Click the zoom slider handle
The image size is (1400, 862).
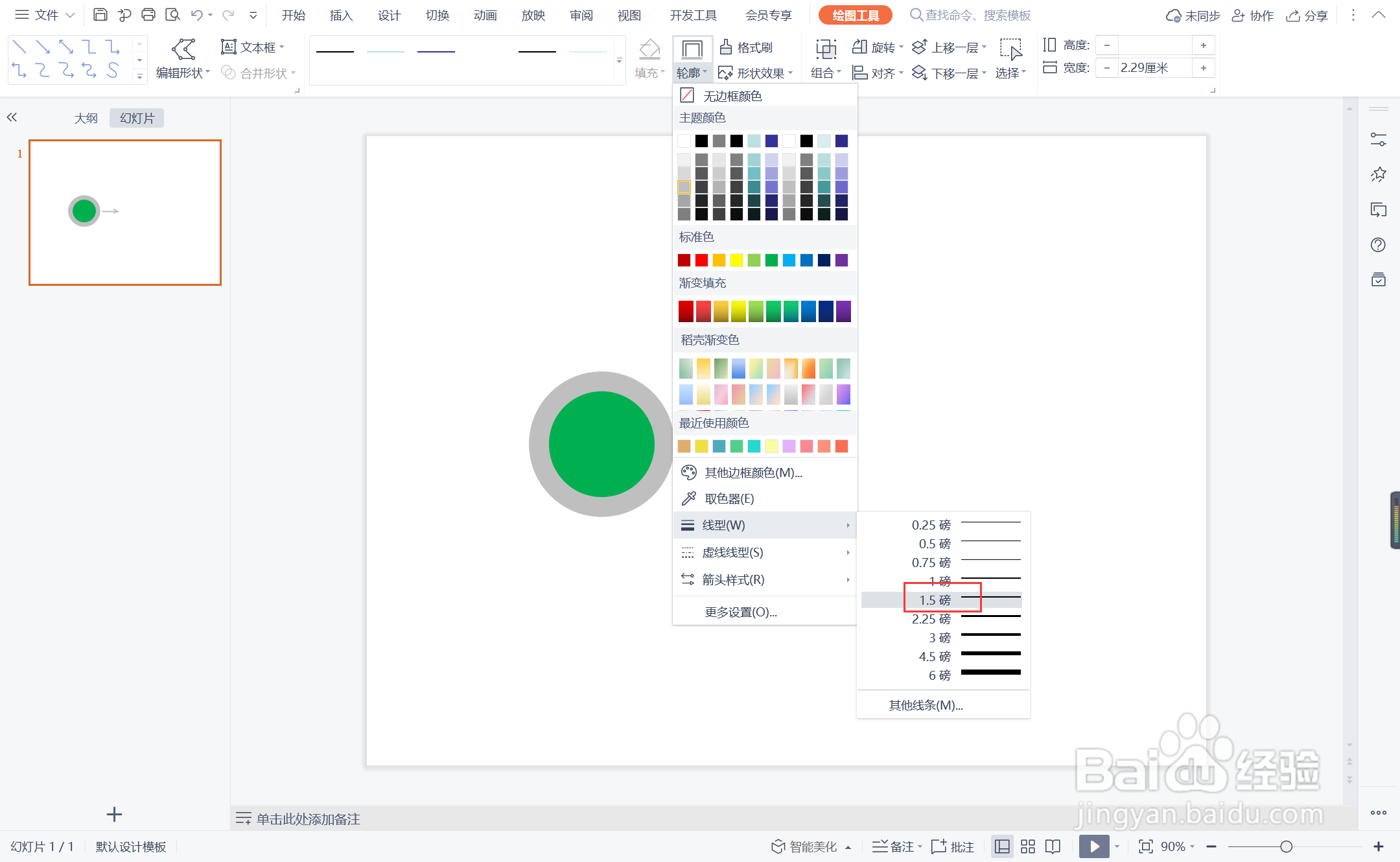point(1287,846)
